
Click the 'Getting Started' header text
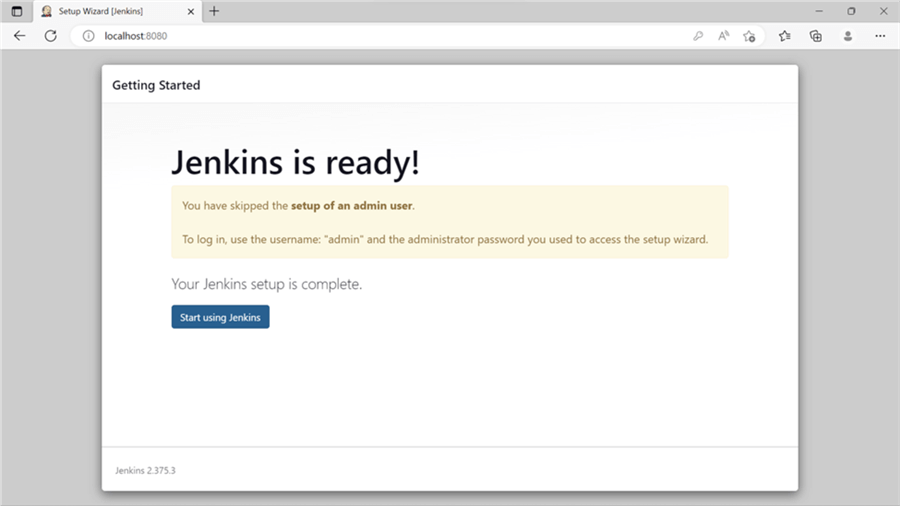(x=156, y=85)
